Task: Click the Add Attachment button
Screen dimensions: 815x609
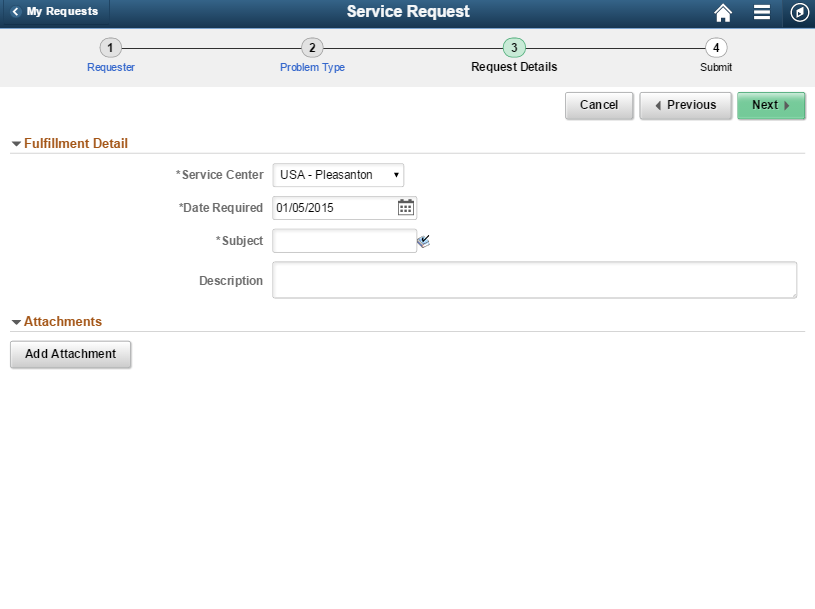Action: pyautogui.click(x=70, y=354)
